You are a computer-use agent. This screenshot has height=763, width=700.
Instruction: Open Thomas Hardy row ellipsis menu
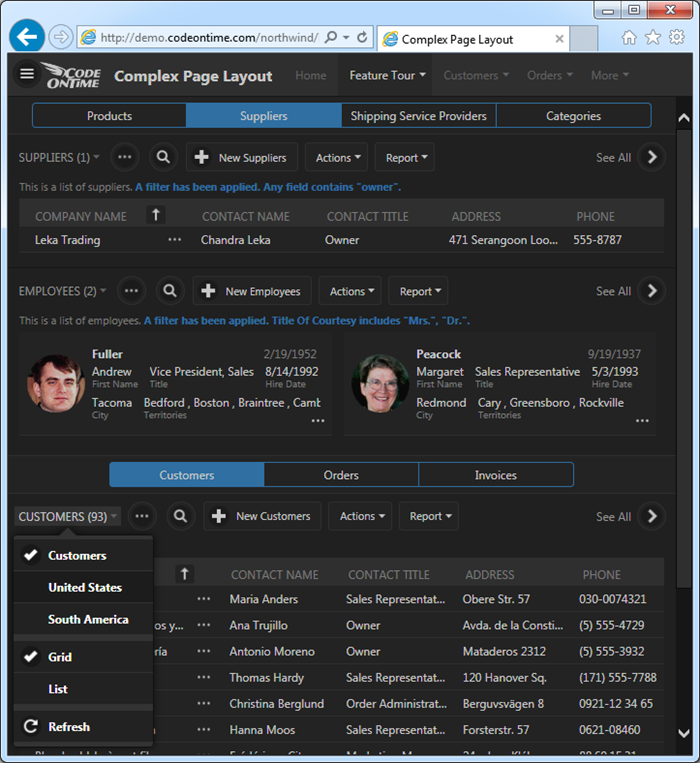(x=204, y=677)
